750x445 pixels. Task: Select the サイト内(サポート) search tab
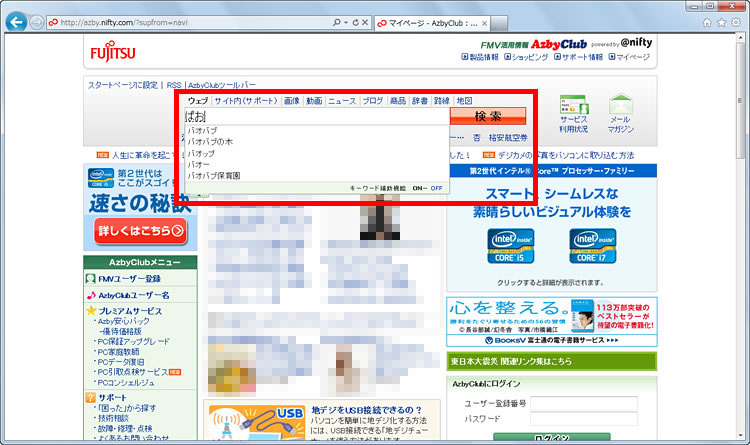point(246,100)
